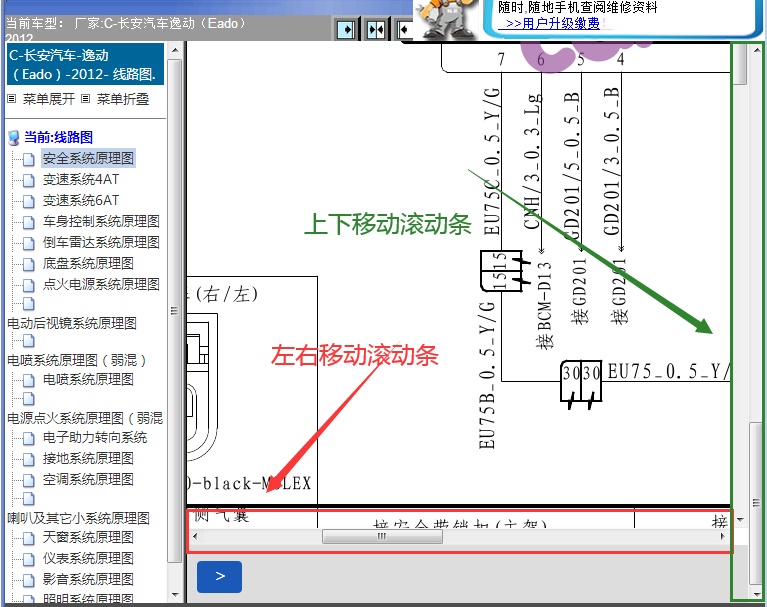This screenshot has width=767, height=607.
Task: Select 底盘系统原理图 in the list
Action: [88, 264]
